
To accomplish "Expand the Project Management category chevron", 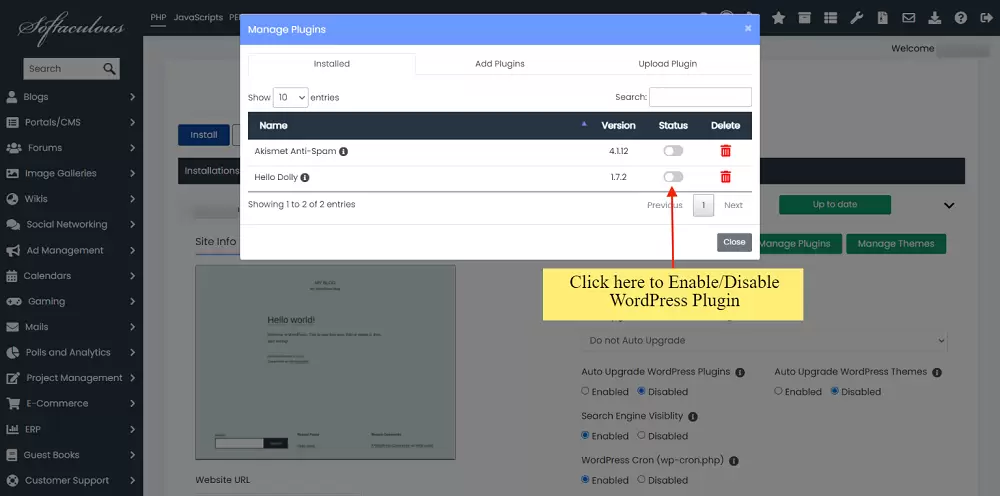I will [132, 378].
